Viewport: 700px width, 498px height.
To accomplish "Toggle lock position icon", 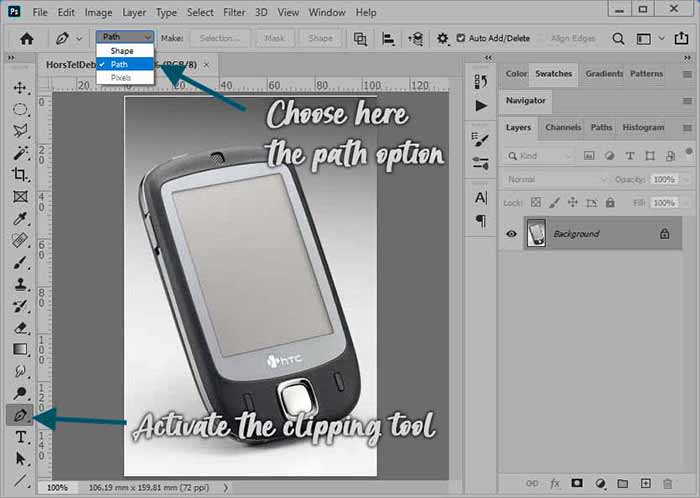I will point(573,203).
